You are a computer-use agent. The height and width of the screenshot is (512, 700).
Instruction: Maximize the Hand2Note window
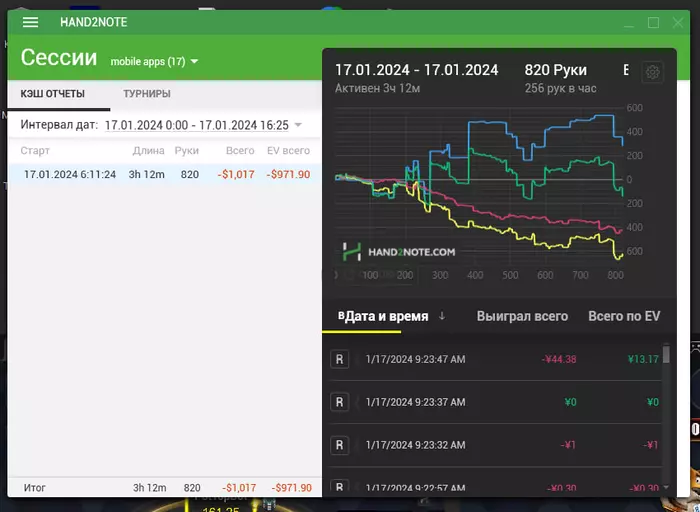pyautogui.click(x=653, y=22)
